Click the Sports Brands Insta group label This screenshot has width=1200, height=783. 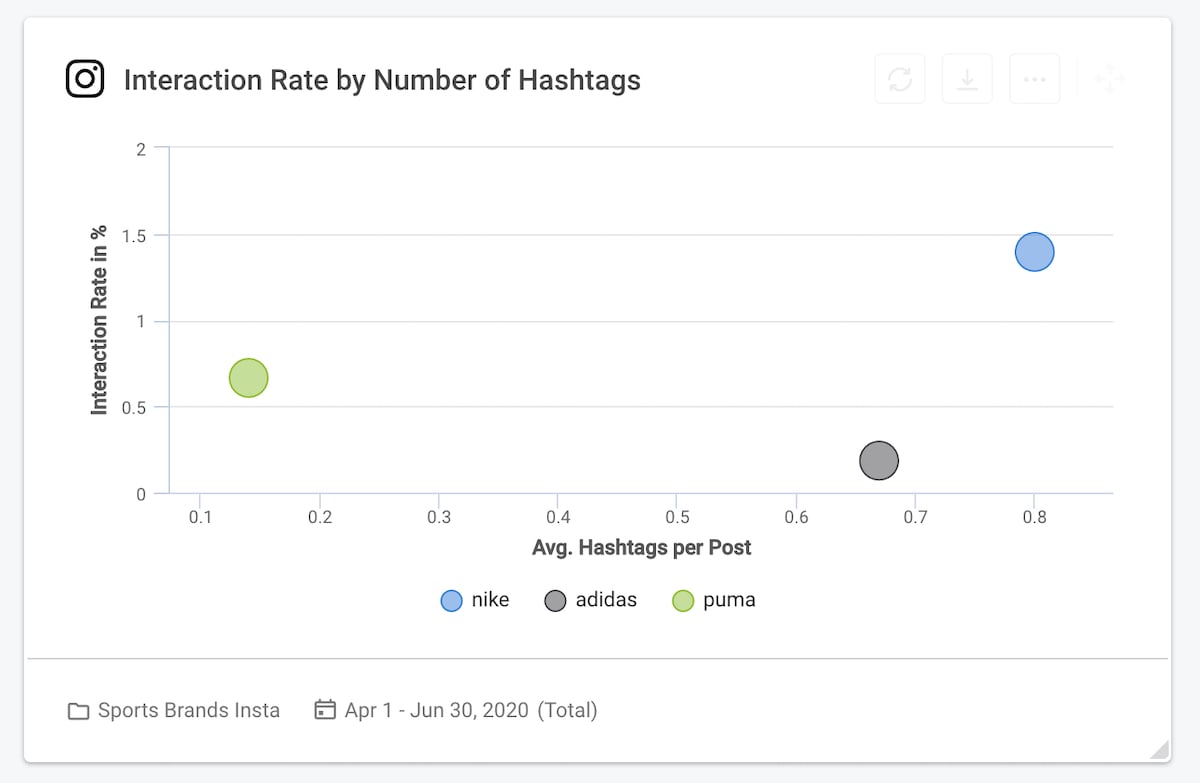(x=189, y=711)
